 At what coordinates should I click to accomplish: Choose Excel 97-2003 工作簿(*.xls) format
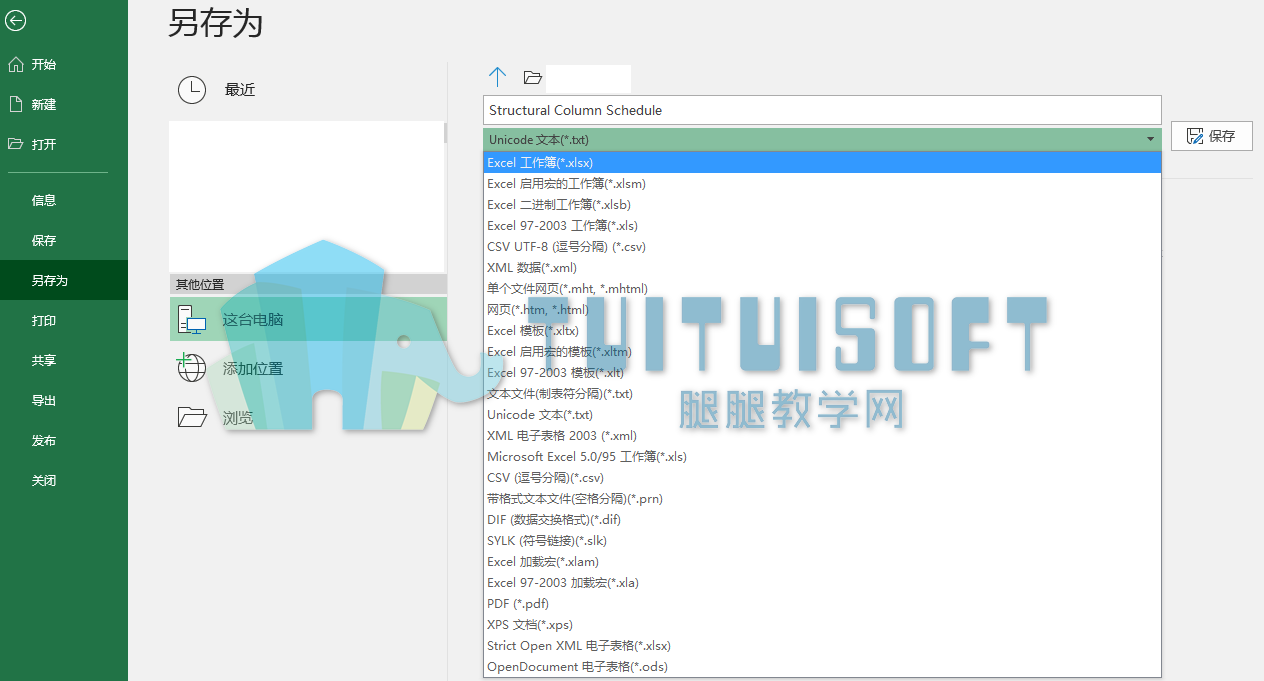(x=822, y=225)
